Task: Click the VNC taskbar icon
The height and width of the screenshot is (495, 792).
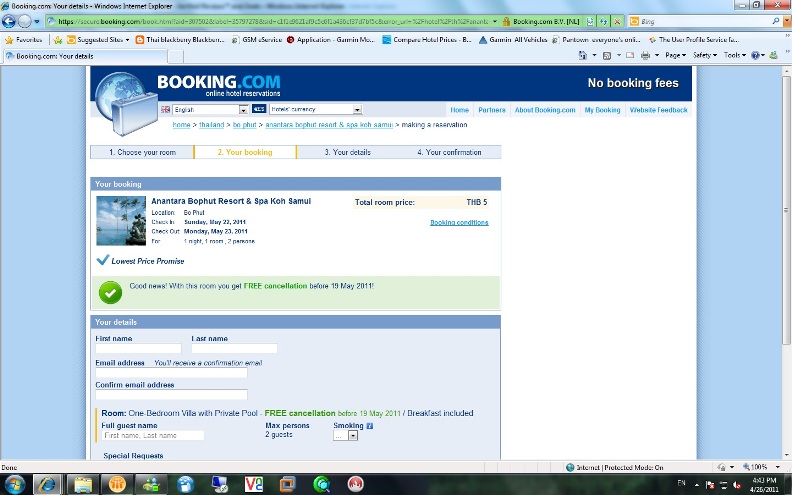Action: [x=253, y=484]
